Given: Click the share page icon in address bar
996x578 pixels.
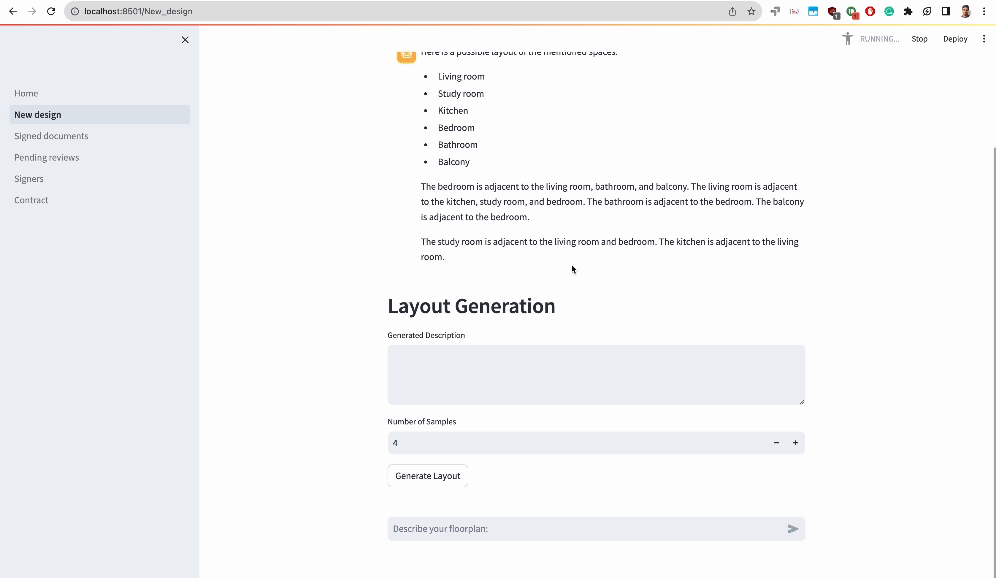Looking at the screenshot, I should coord(732,11).
